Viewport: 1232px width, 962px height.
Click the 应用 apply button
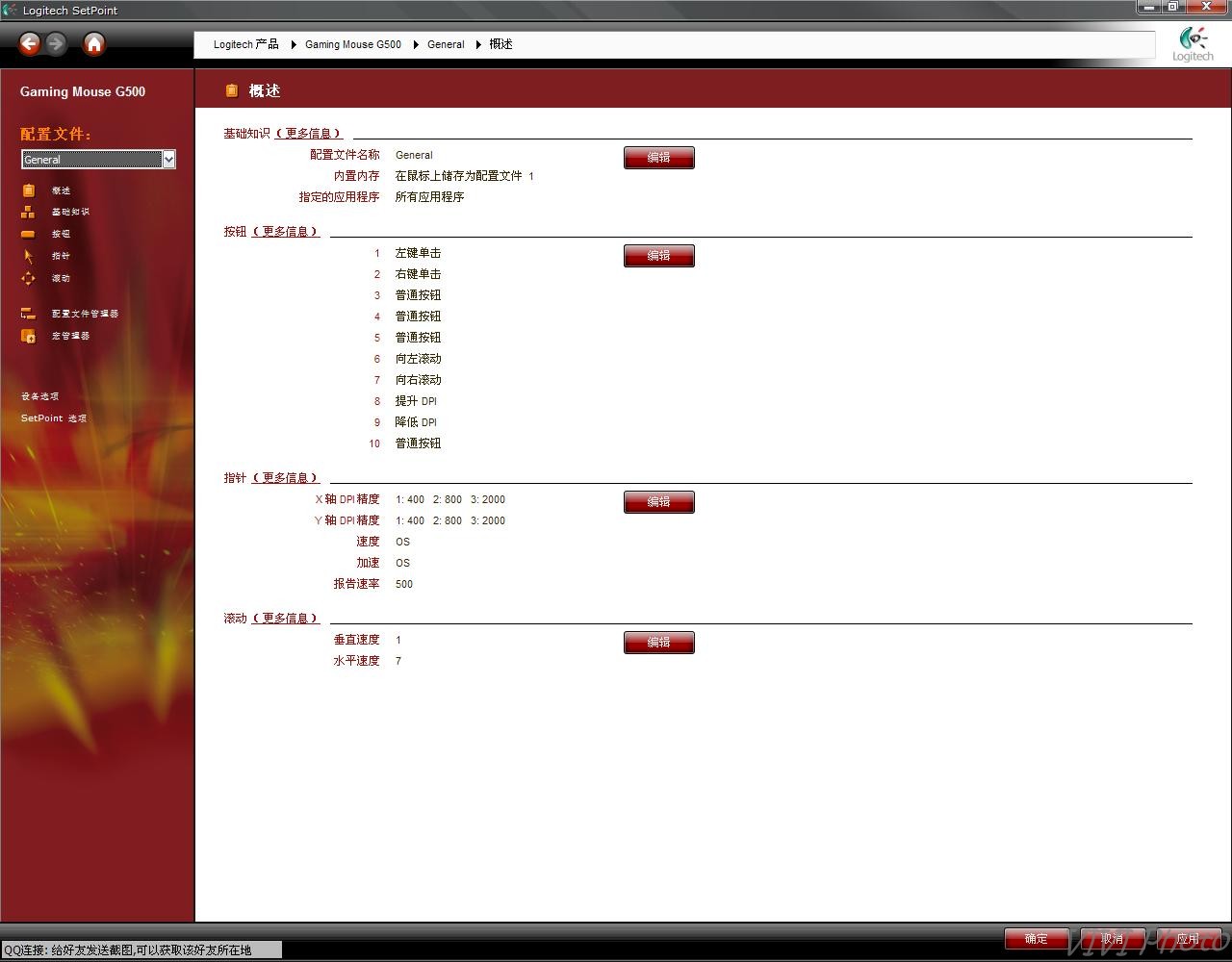(x=1189, y=939)
